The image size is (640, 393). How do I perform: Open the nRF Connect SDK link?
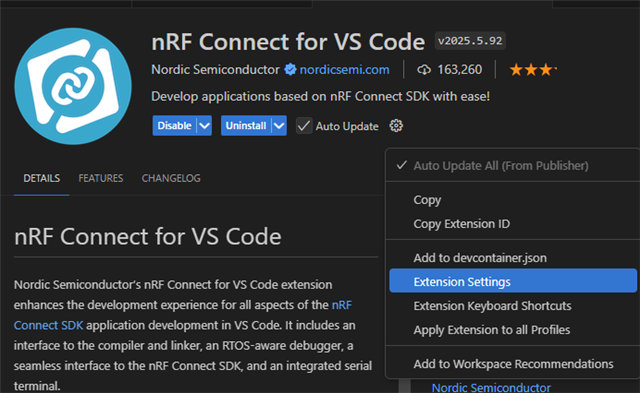point(183,315)
